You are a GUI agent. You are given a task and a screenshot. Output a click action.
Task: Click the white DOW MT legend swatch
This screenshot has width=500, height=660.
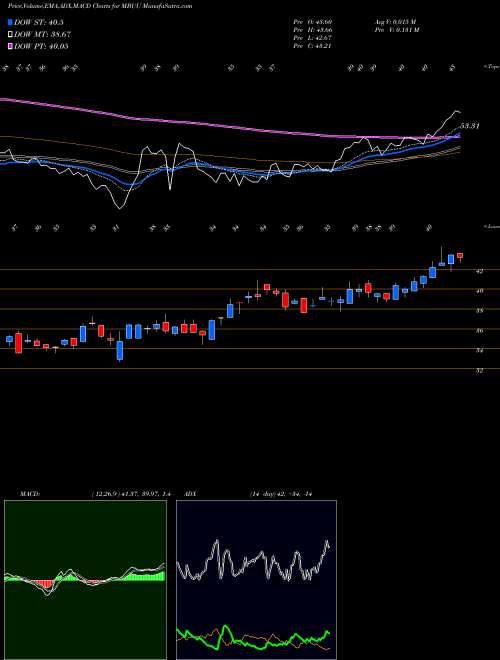point(11,35)
